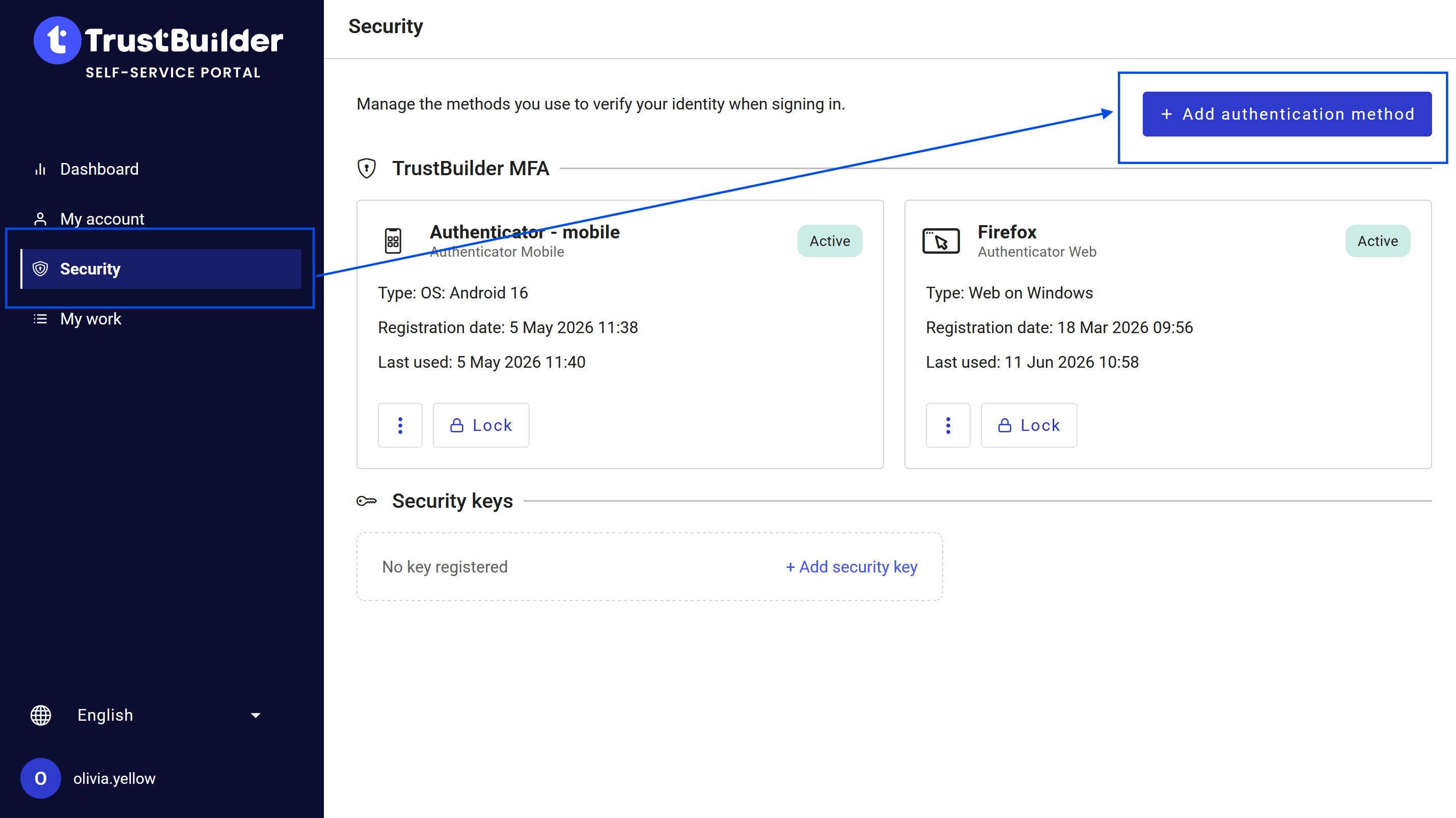Lock the Authenticator - mobile method
Image resolution: width=1456 pixels, height=818 pixels.
(x=481, y=425)
